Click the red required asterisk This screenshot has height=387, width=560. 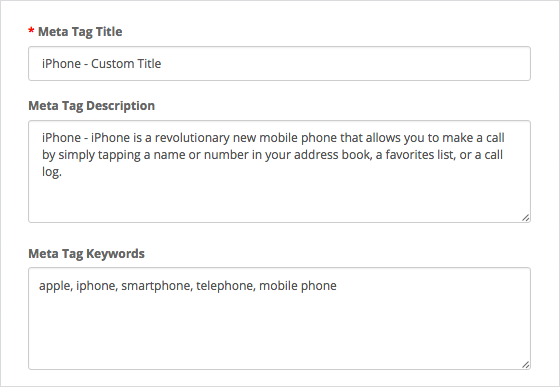coord(31,31)
